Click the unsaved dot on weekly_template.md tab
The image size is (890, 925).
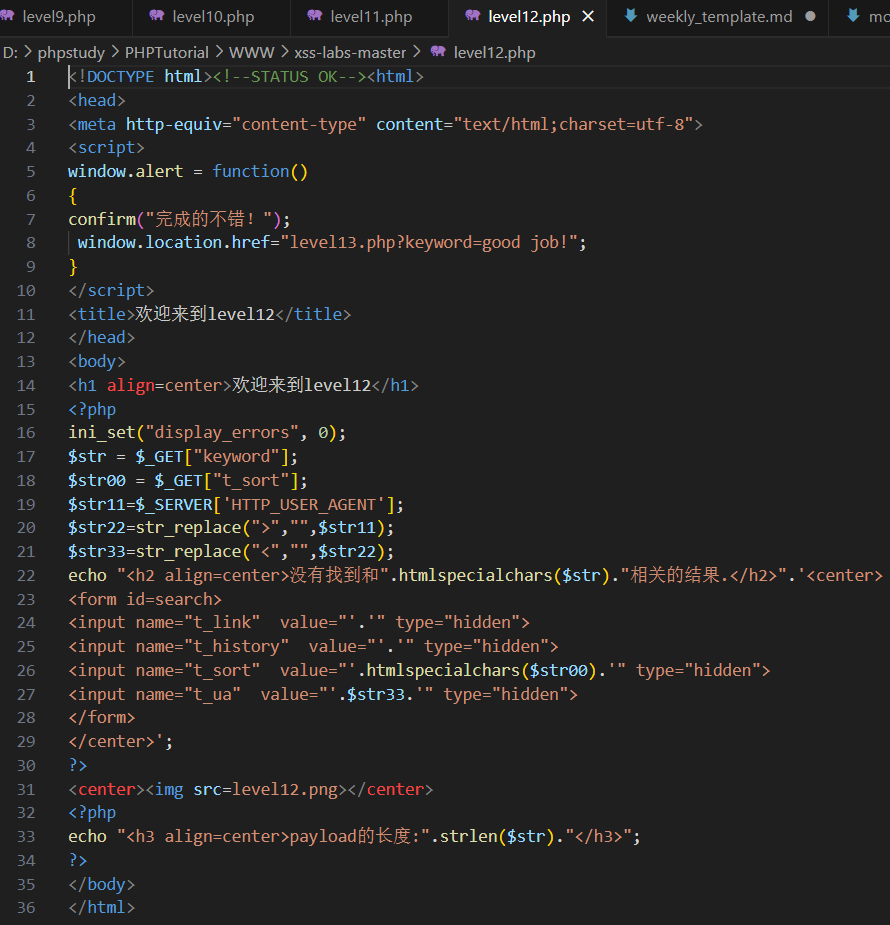point(810,17)
